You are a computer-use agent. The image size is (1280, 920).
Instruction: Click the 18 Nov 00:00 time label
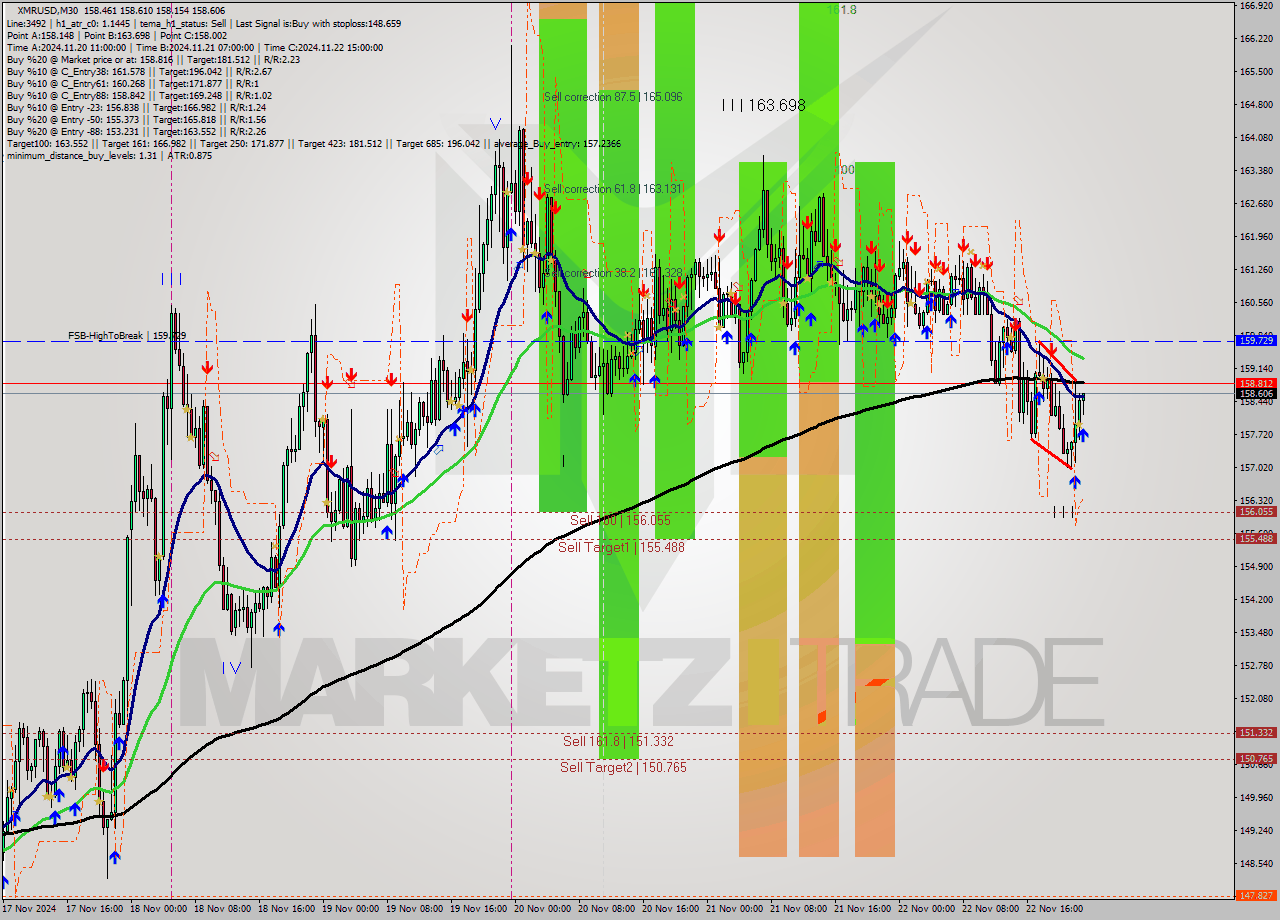[x=157, y=909]
